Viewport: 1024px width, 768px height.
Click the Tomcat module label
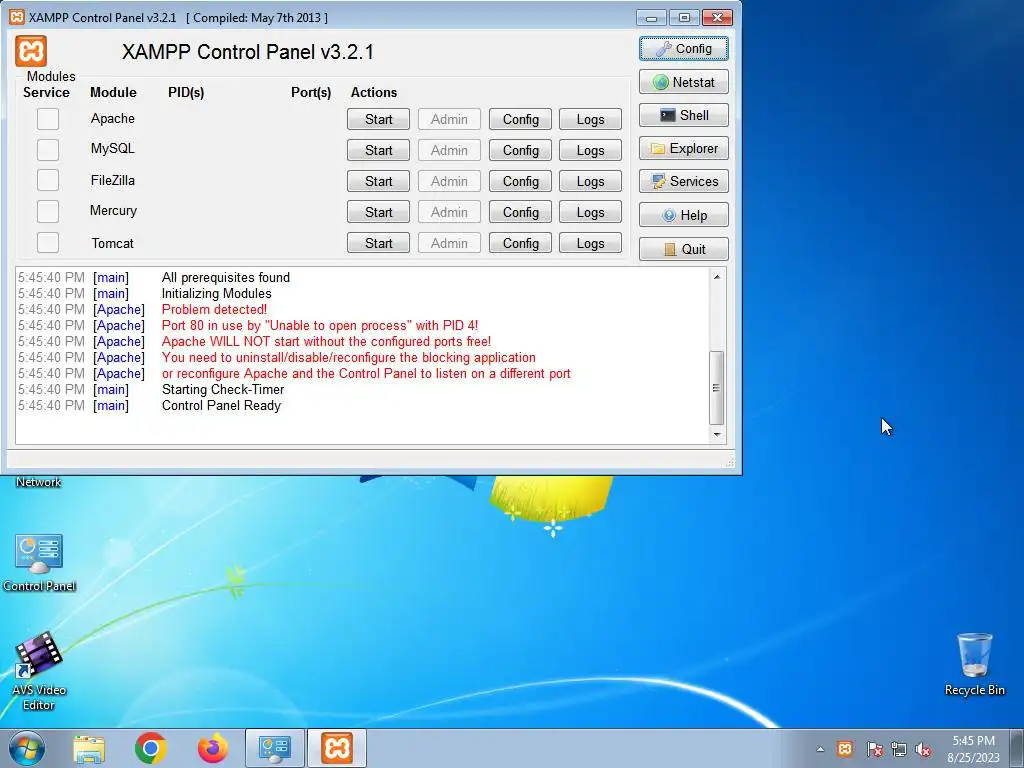112,243
